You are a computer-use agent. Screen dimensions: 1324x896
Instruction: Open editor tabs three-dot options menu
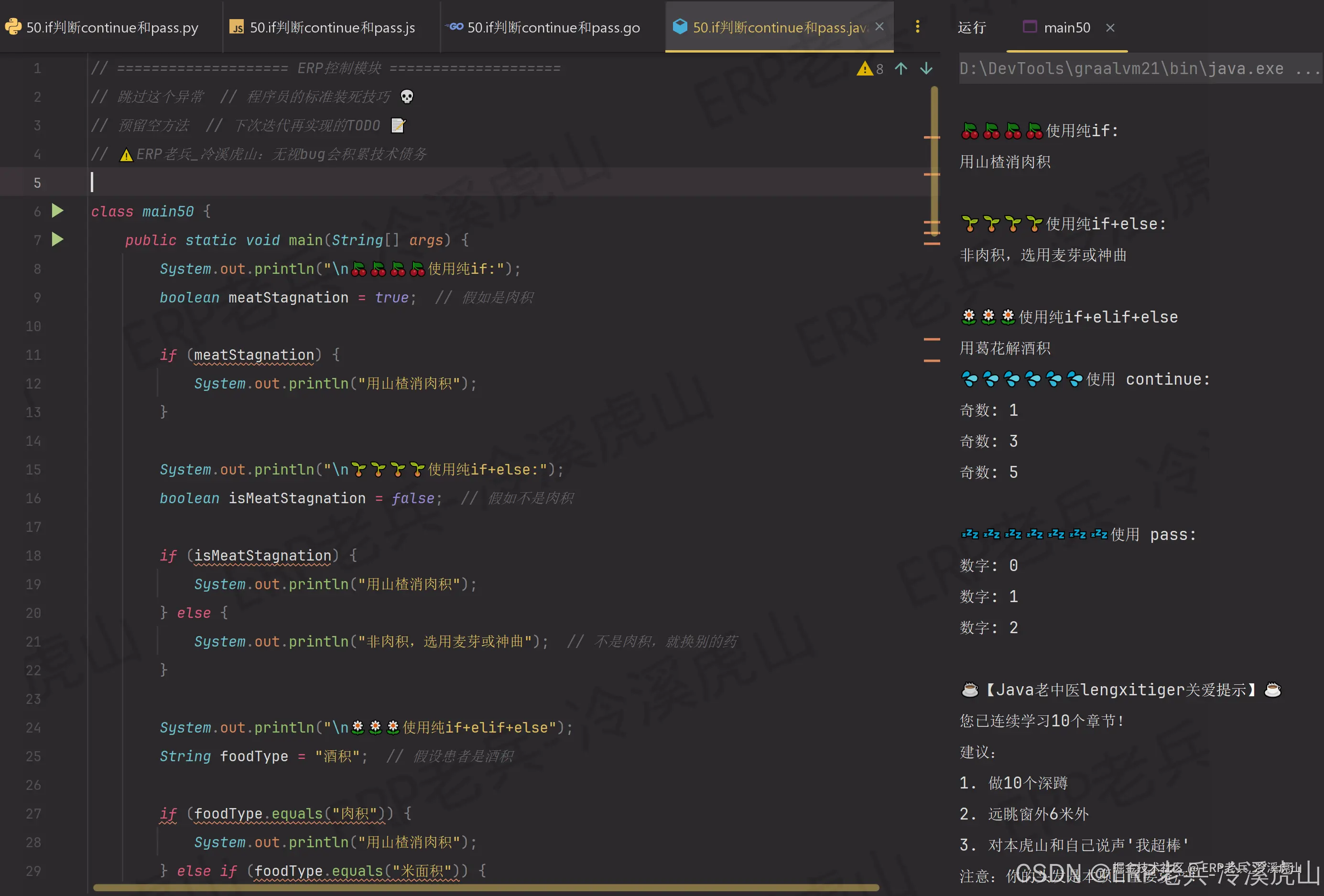click(x=917, y=27)
